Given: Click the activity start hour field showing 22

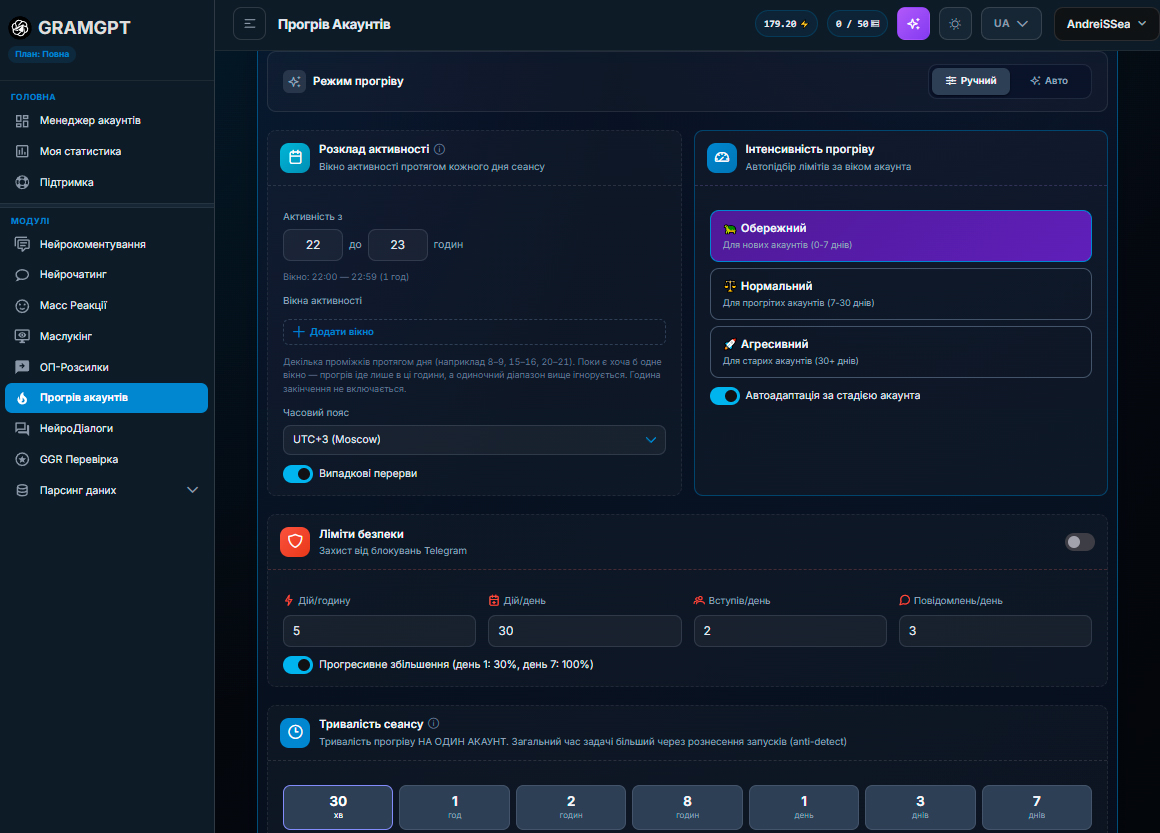Looking at the screenshot, I should (x=313, y=245).
